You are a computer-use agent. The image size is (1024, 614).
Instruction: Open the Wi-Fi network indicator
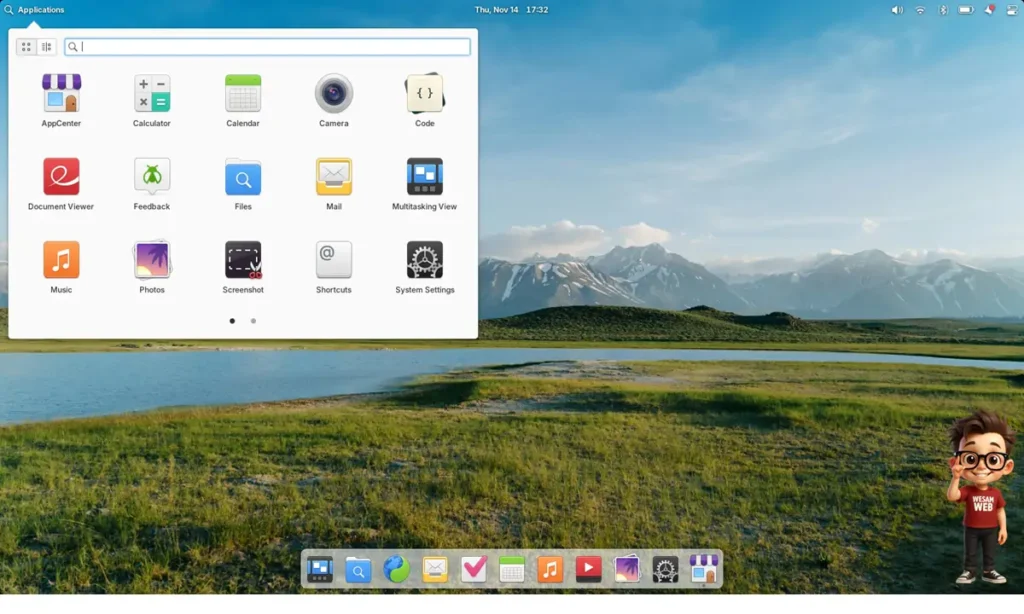(920, 10)
